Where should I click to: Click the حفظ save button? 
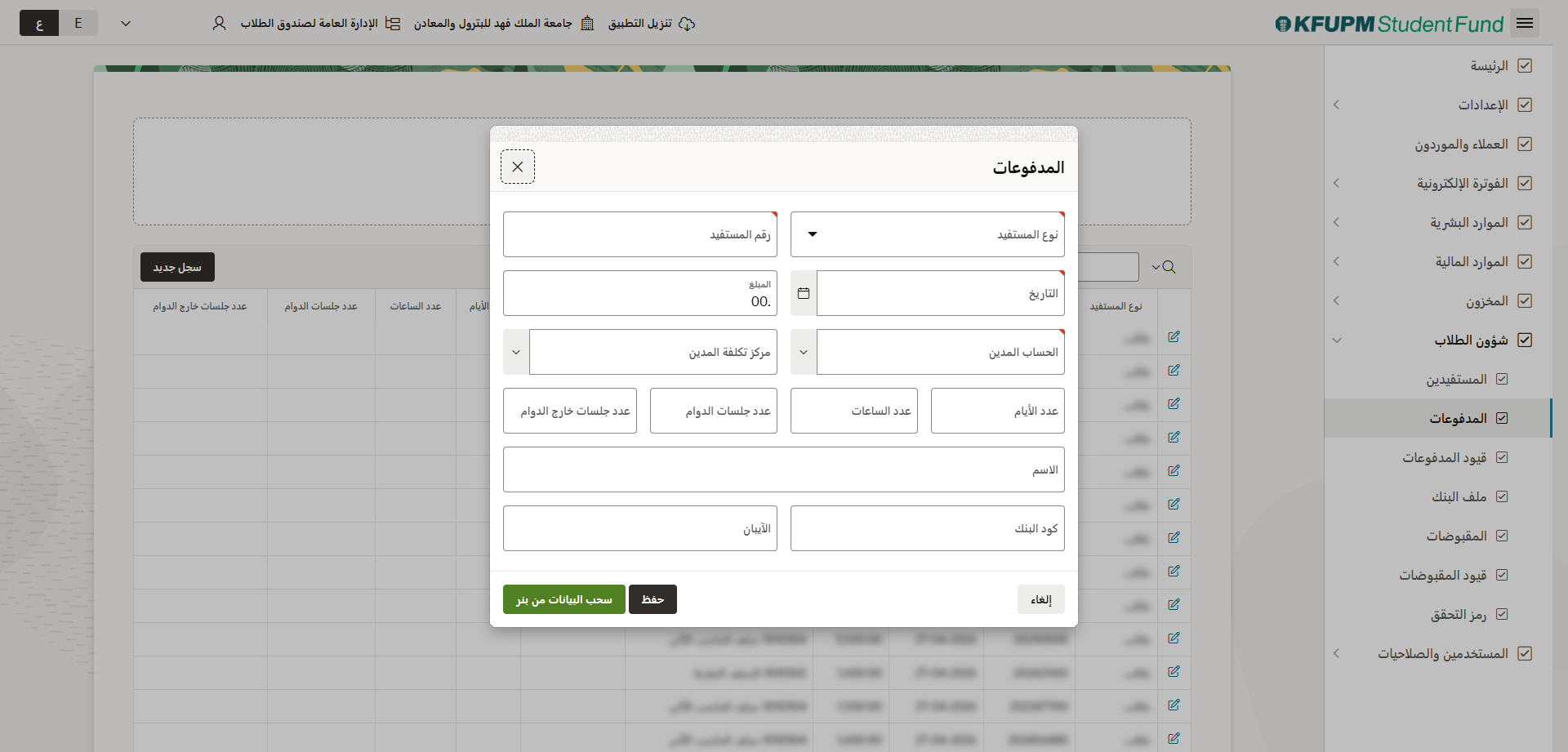click(653, 599)
